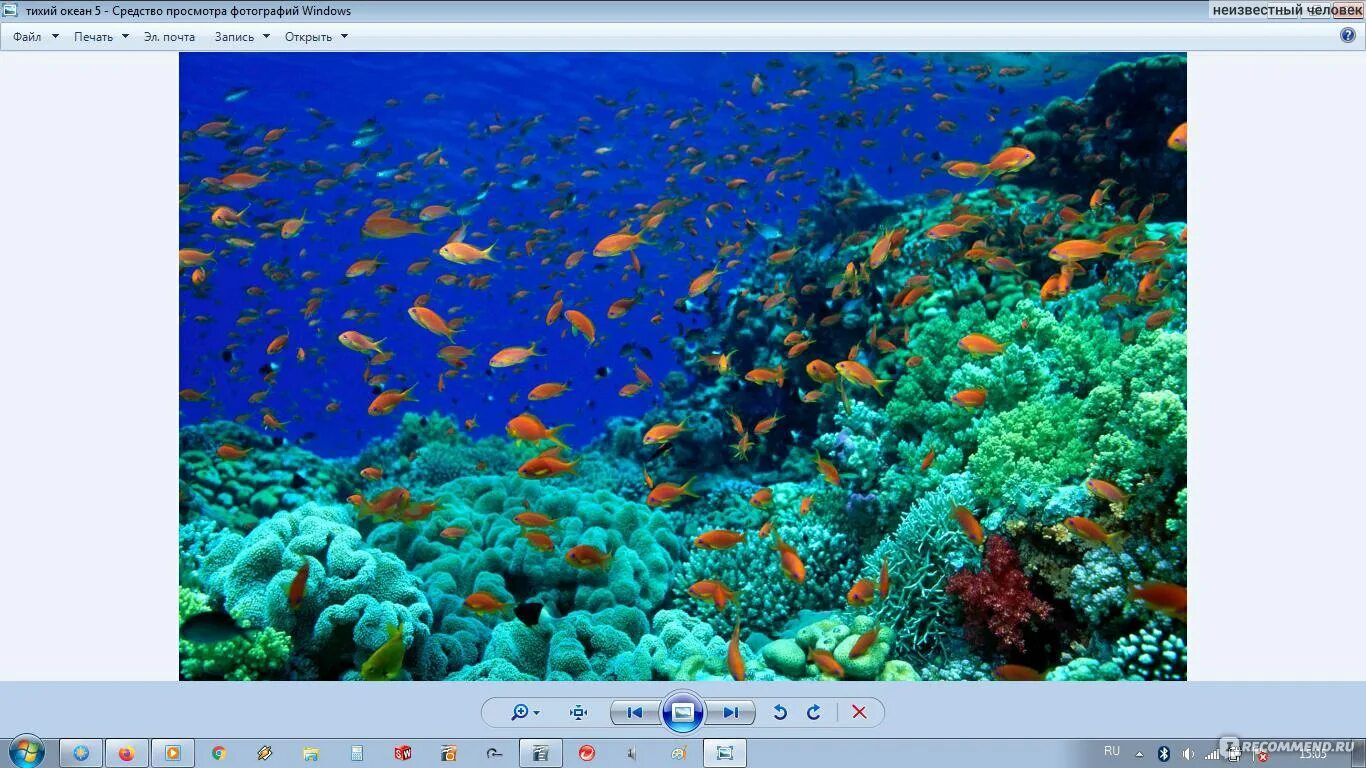Open the SolidWorks red taskbar icon
The height and width of the screenshot is (768, 1366).
click(403, 753)
